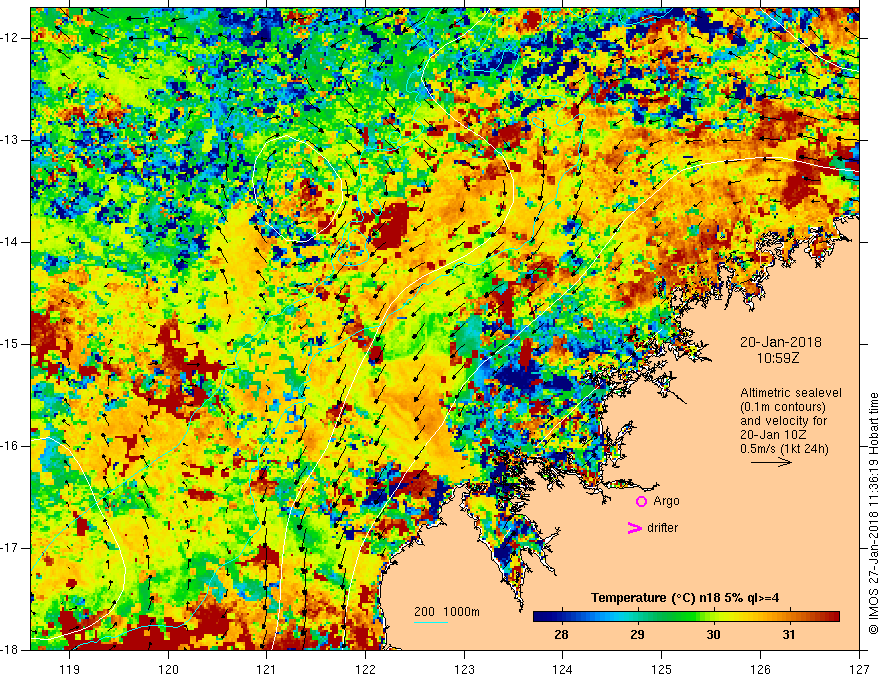Viewport: 880px width, 680px height.
Task: Click the 'Argo' legend label
Action: click(x=666, y=501)
